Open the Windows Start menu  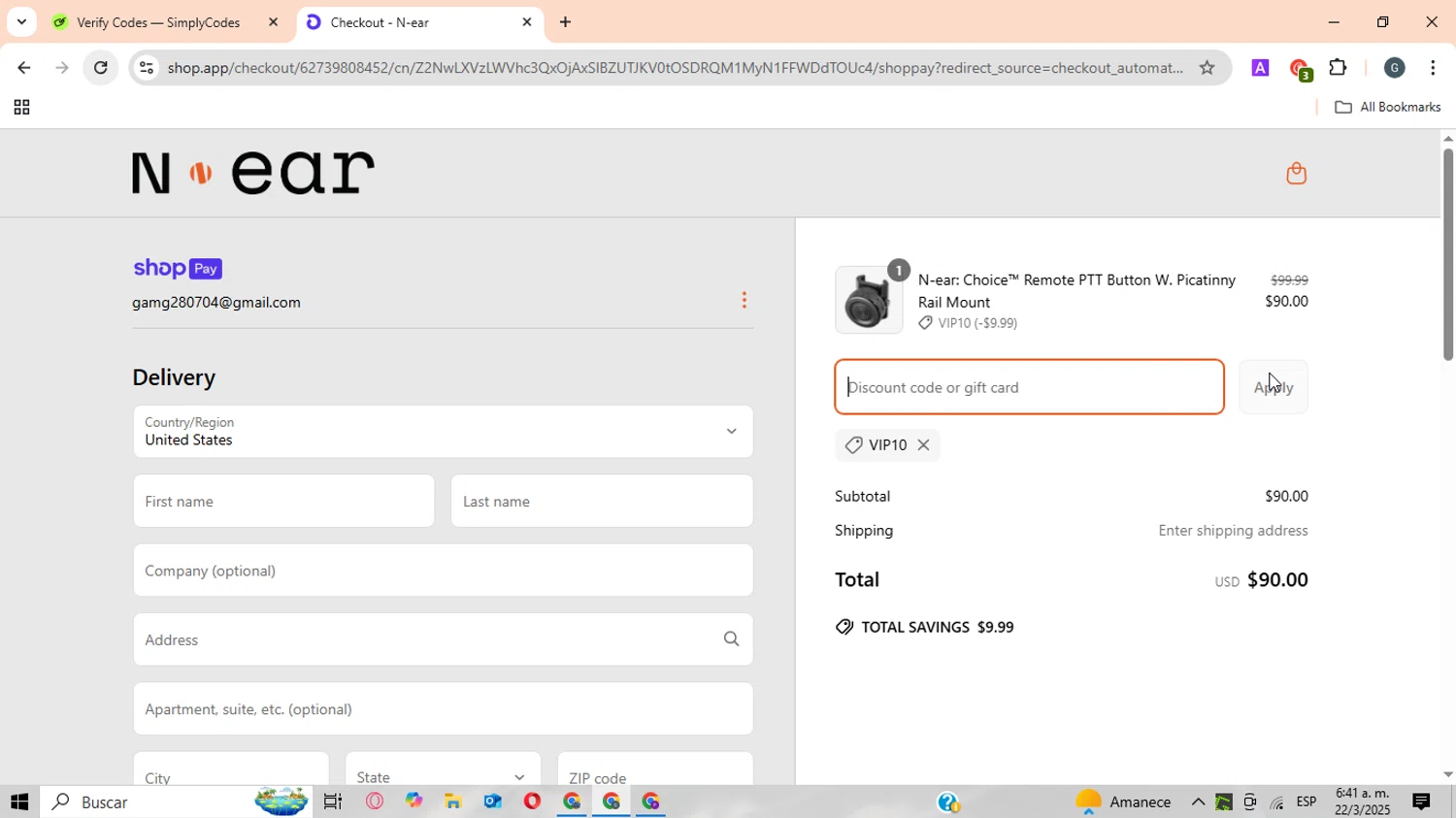coord(19,802)
